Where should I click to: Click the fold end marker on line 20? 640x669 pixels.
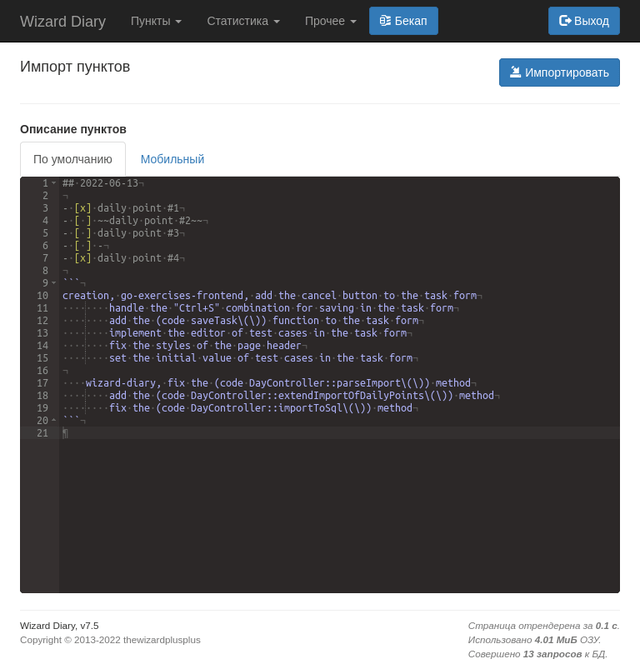(54, 420)
